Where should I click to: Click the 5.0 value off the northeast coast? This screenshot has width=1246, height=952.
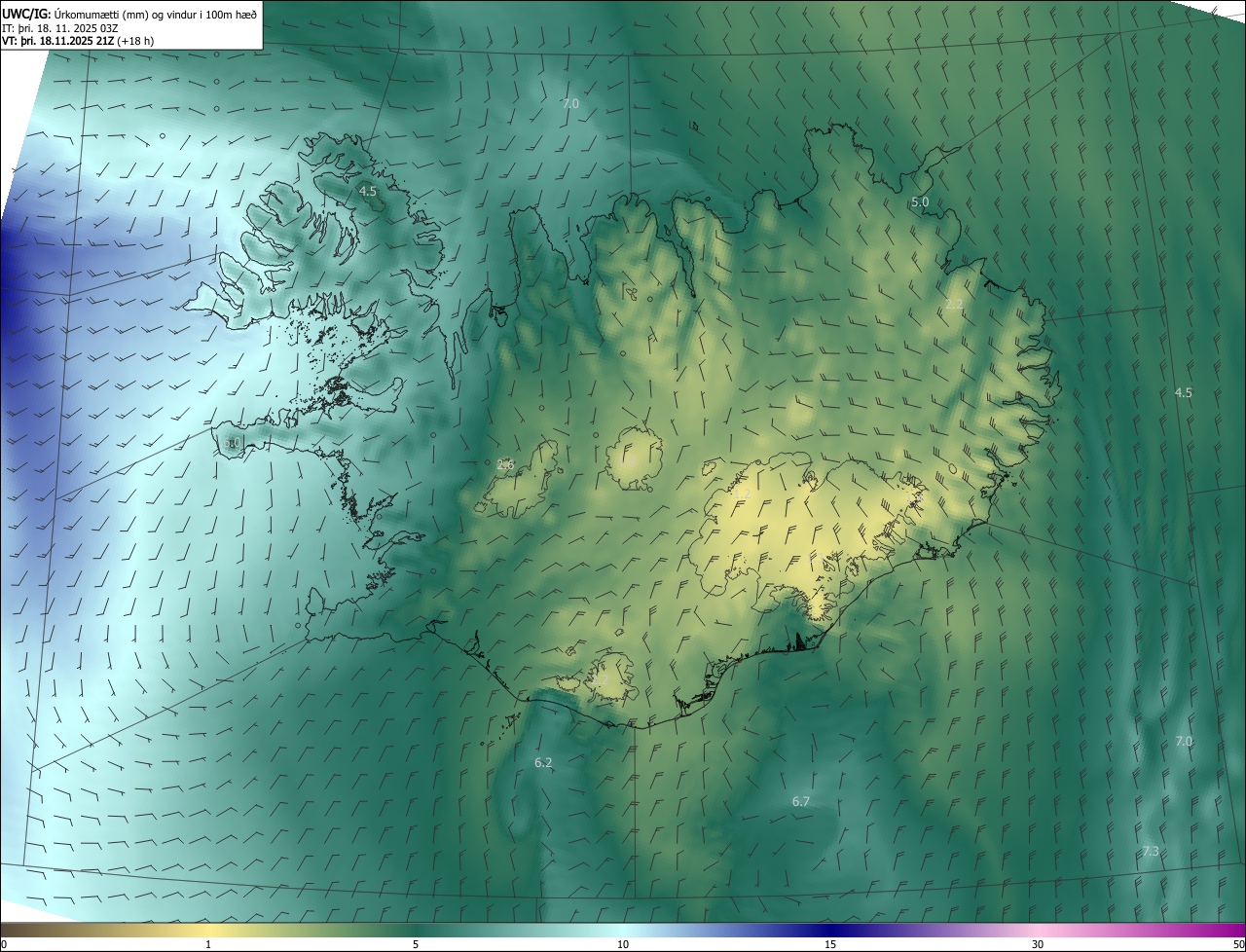click(920, 202)
